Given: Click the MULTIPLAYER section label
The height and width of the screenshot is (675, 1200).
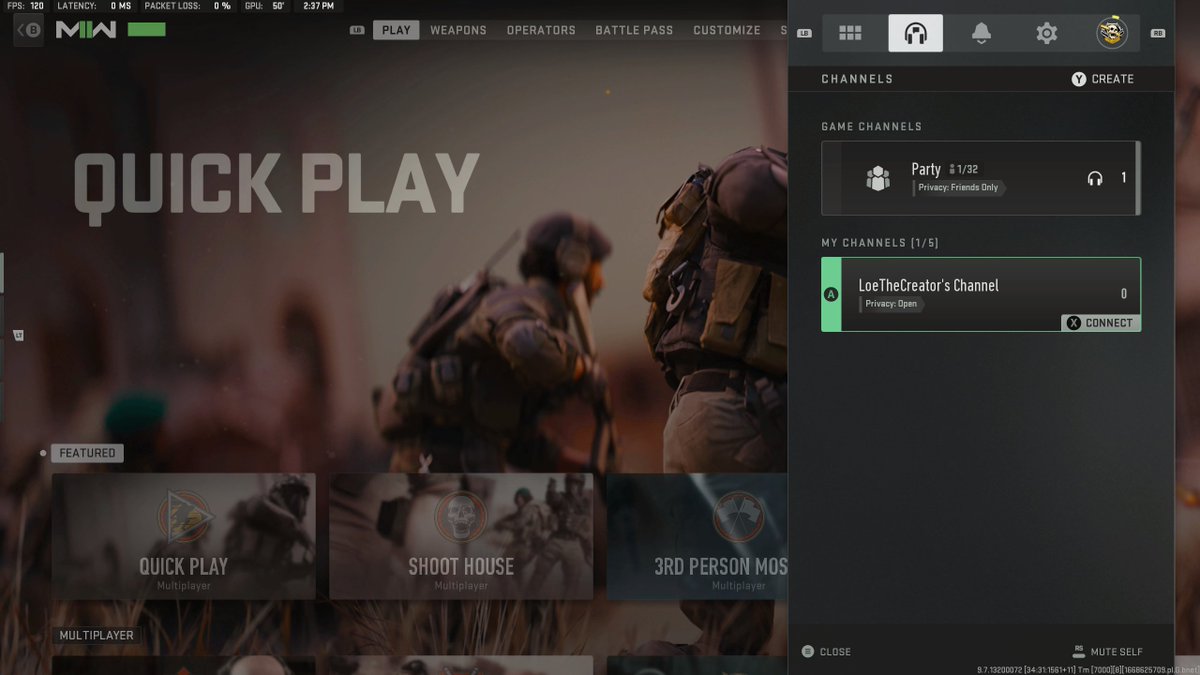Looking at the screenshot, I should [96, 635].
